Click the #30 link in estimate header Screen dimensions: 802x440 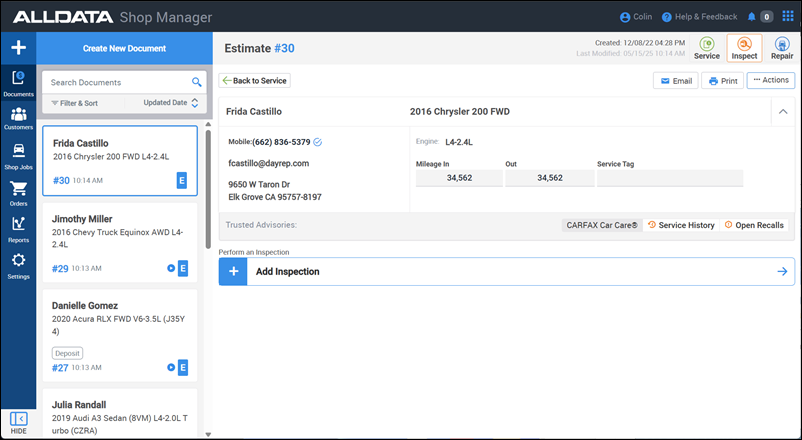284,48
